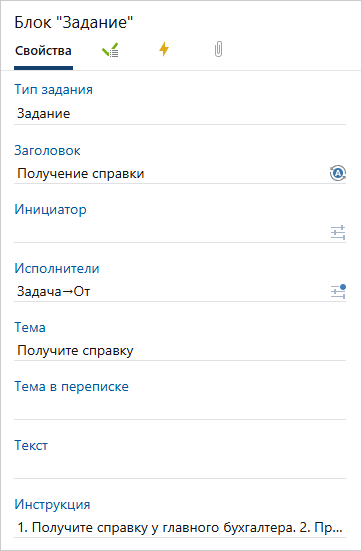
Task: Click the Тип задания label
Action: pyautogui.click(x=53, y=90)
